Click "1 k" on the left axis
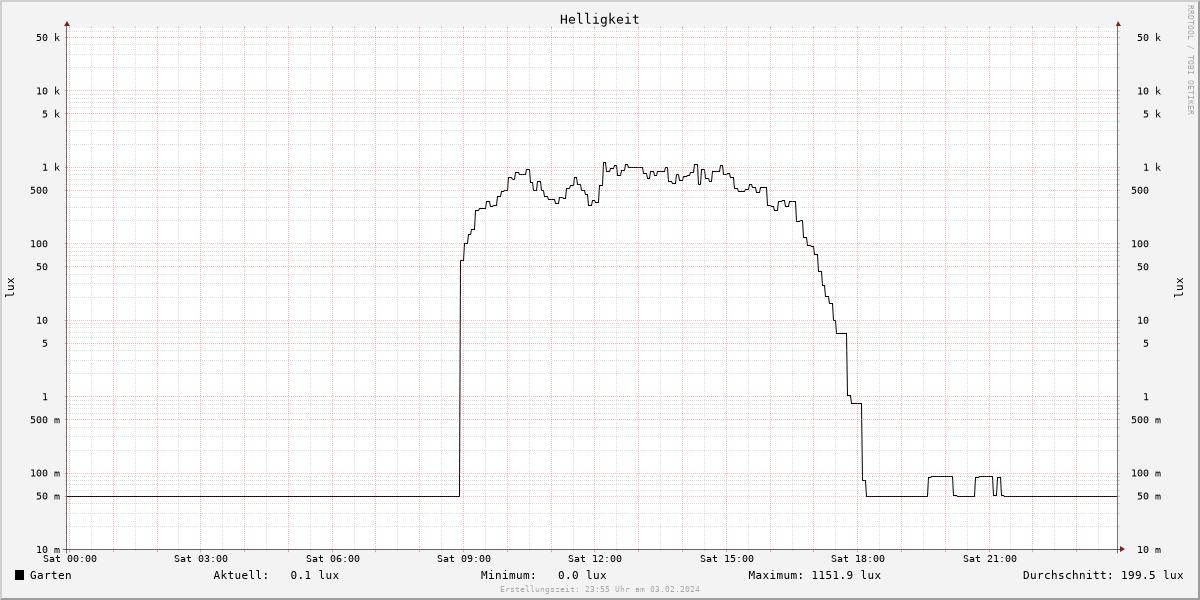Image resolution: width=1200 pixels, height=600 pixels. [x=51, y=168]
